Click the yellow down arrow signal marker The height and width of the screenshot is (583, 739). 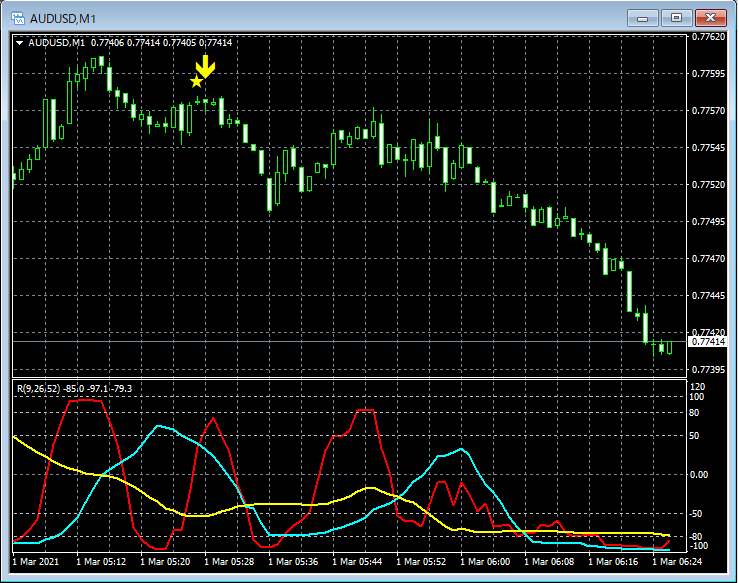(205, 67)
